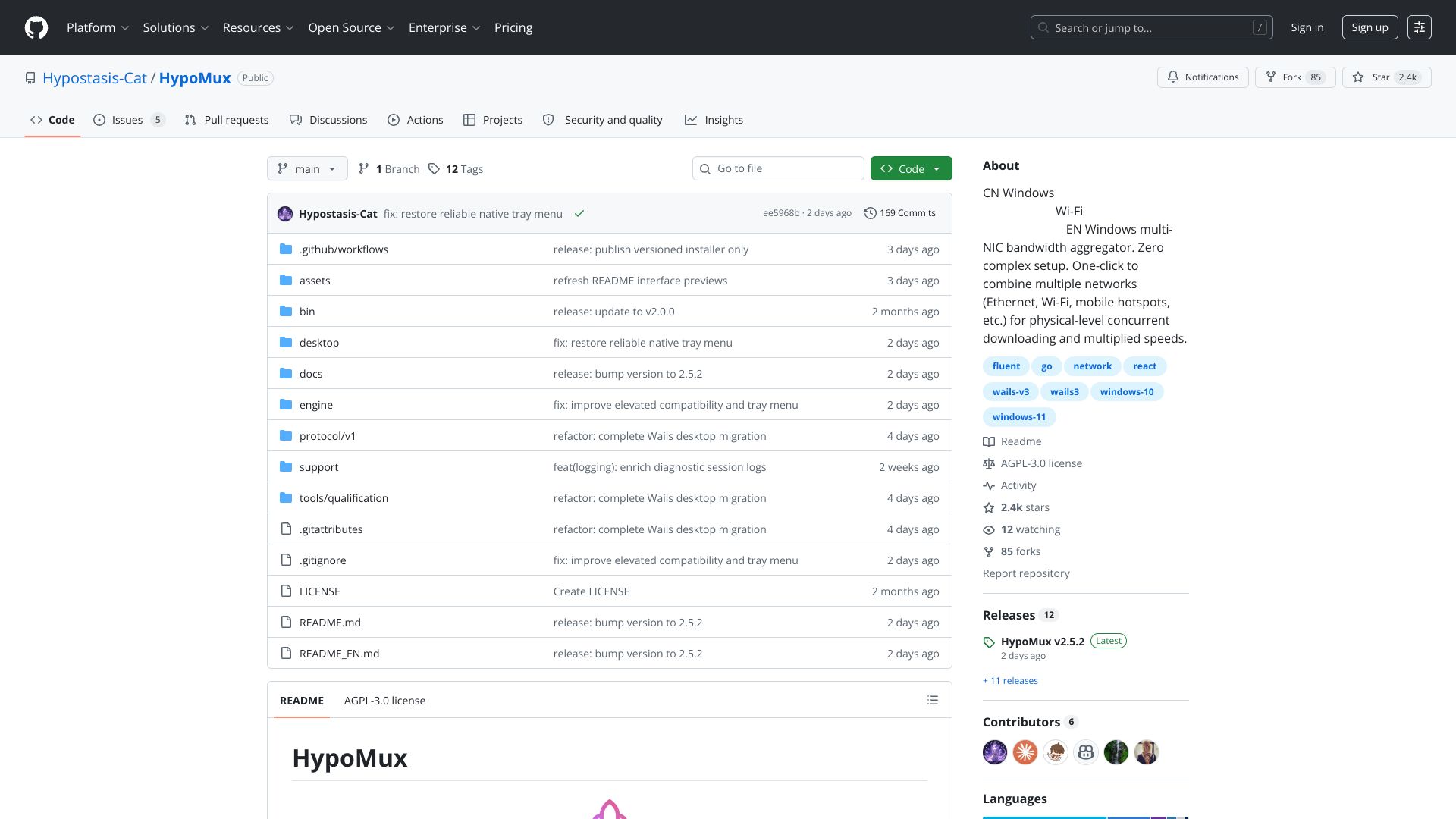Open the Pull requests tab
The image size is (1456, 819).
click(227, 120)
